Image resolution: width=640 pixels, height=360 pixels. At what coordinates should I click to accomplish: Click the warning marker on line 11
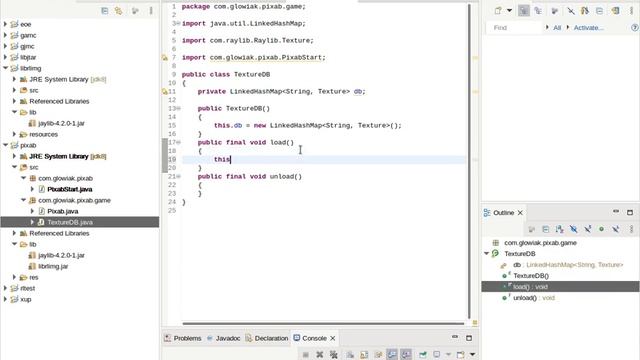[x=165, y=92]
